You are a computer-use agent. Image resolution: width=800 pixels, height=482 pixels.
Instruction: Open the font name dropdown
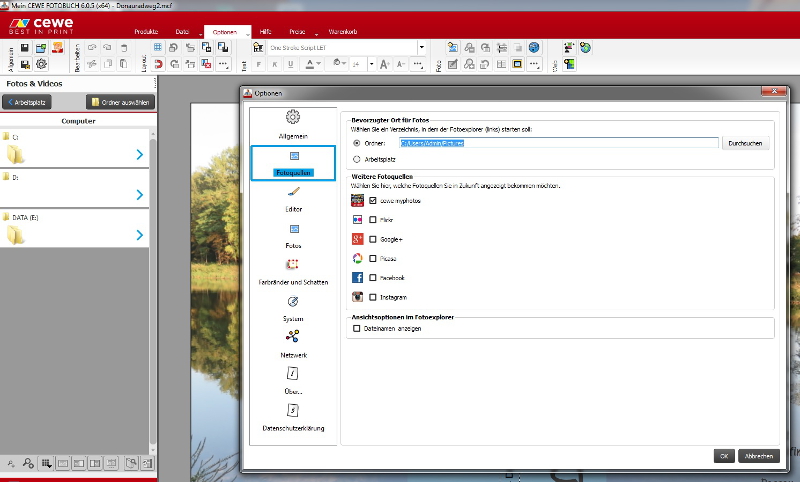pyautogui.click(x=422, y=47)
